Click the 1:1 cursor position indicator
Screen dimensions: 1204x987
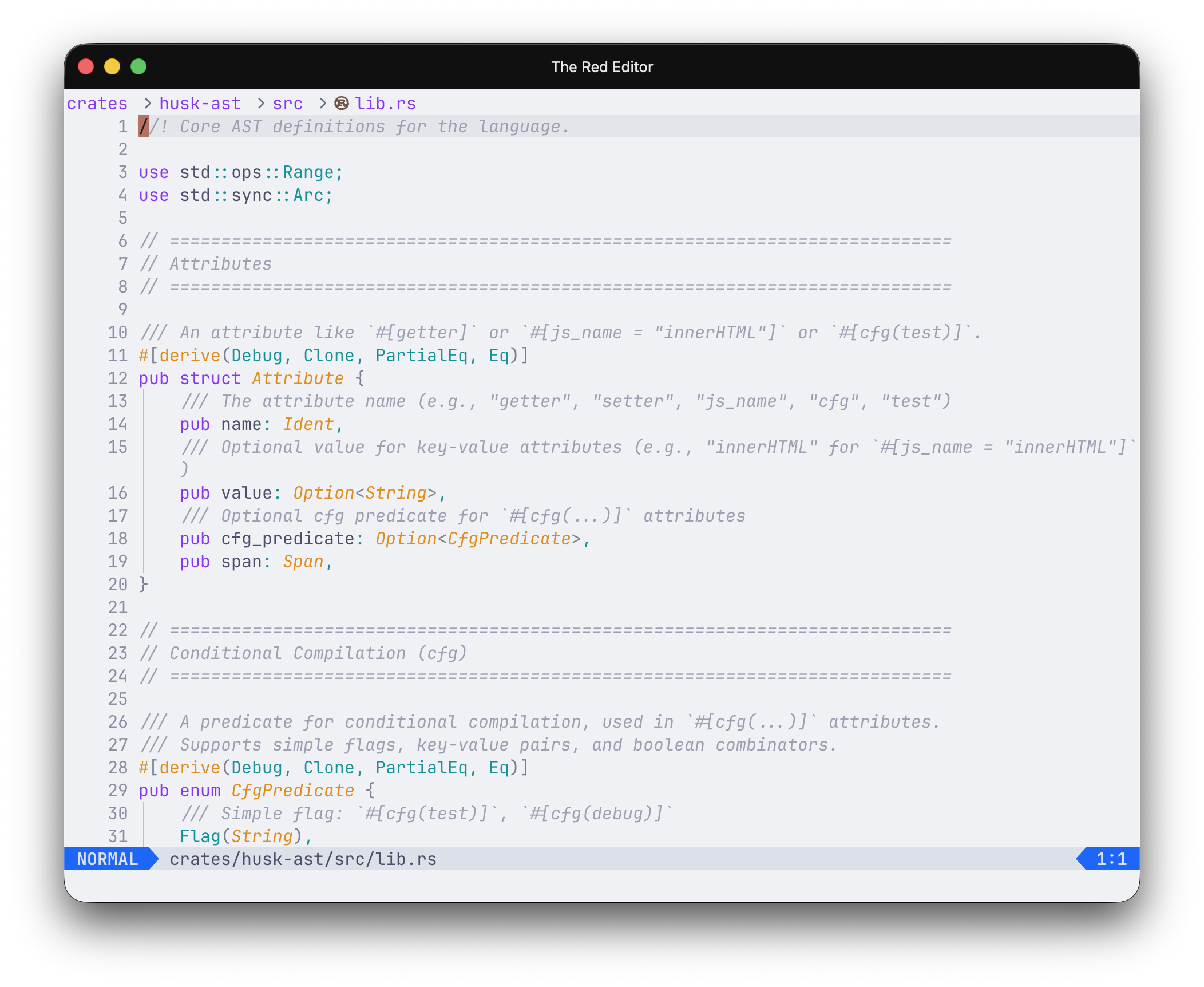pos(1111,859)
